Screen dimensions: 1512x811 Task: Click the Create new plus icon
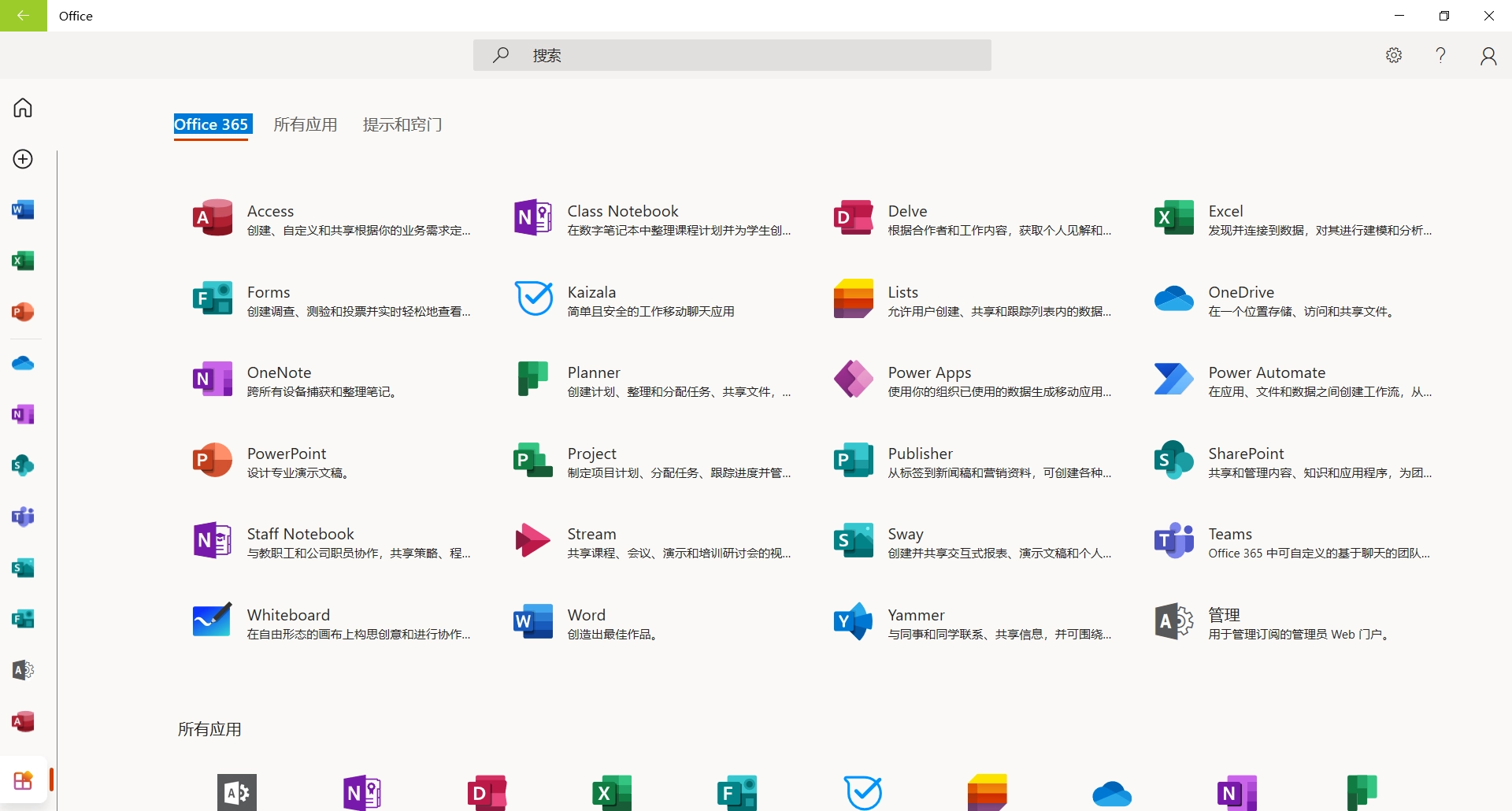(23, 159)
